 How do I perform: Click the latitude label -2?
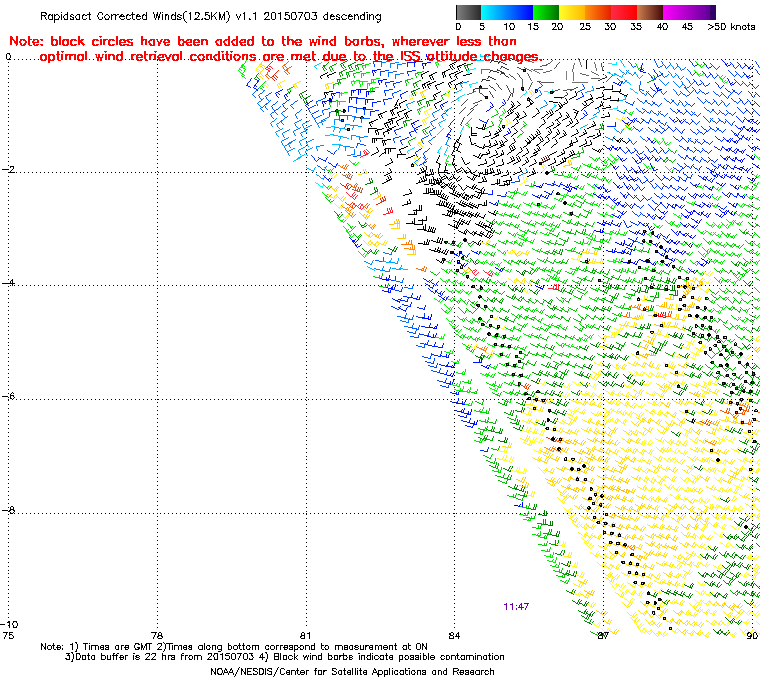click(x=8, y=169)
